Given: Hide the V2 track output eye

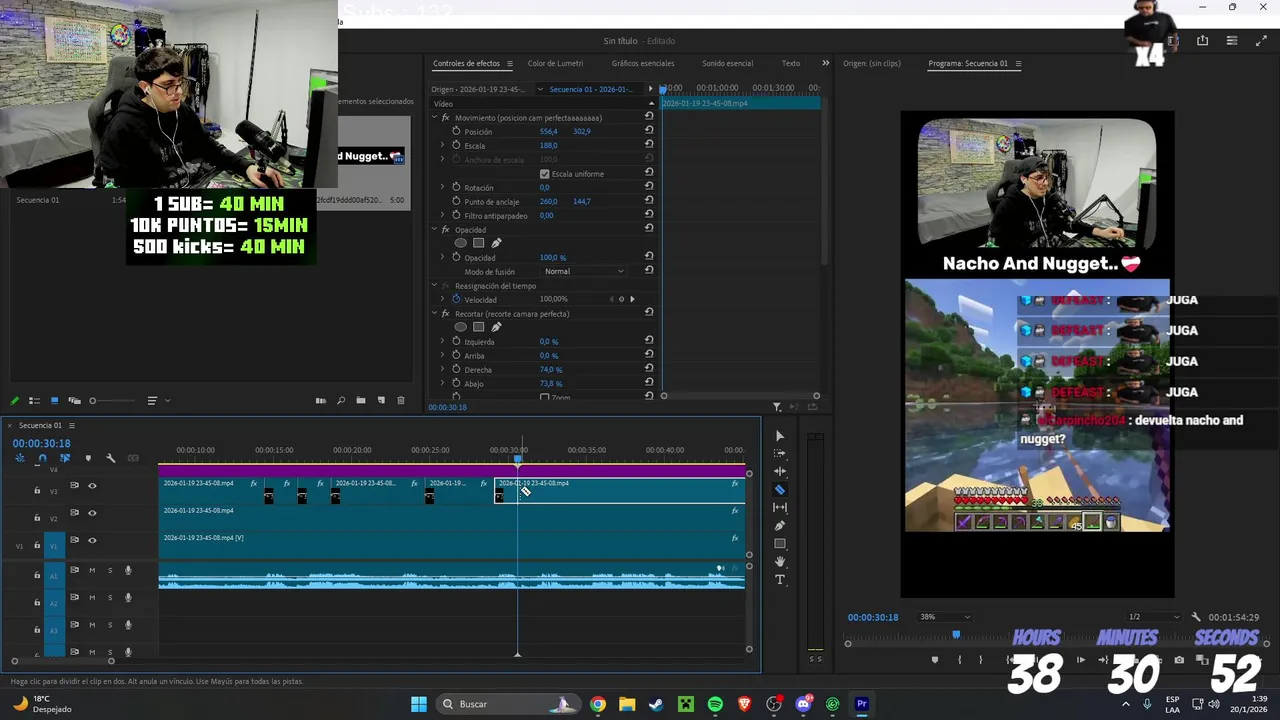Looking at the screenshot, I should tap(92, 513).
